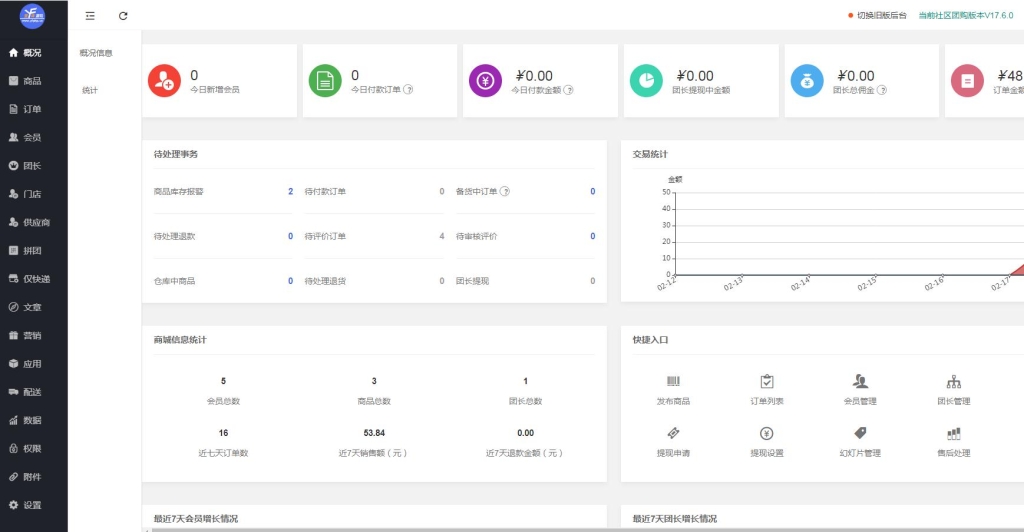
Task: Click the 切换旧版后台 link
Action: click(882, 16)
